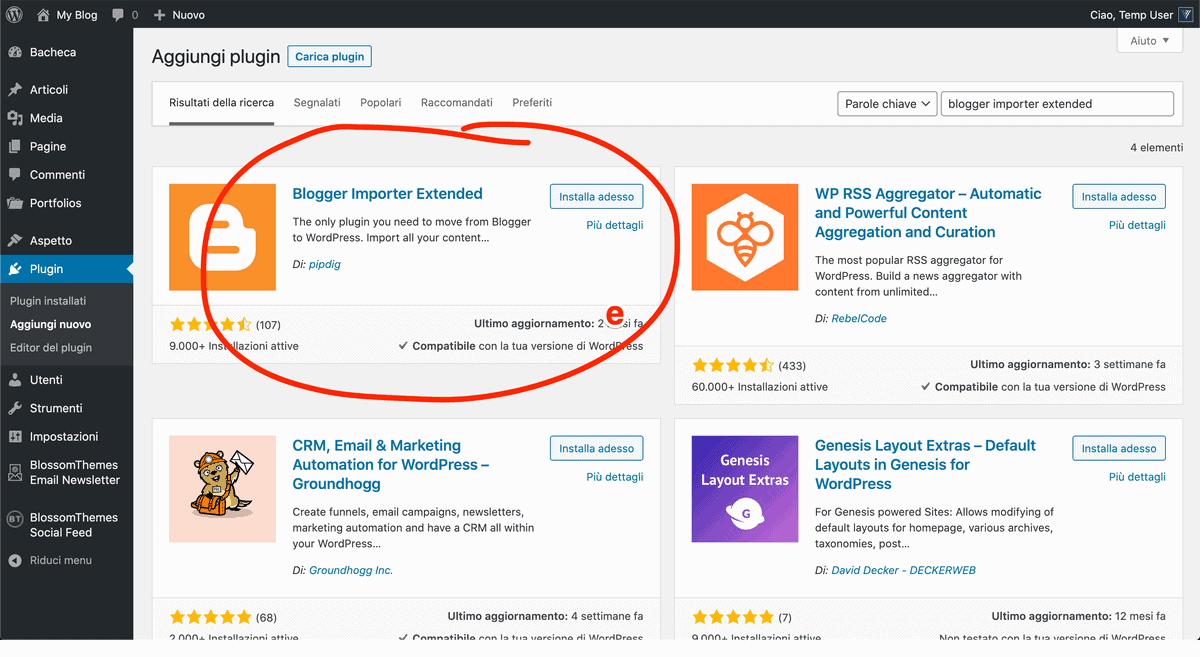
Task: Click the 'Ultimo aggiornamento: 3 settimane fa' text
Action: tap(1068, 365)
